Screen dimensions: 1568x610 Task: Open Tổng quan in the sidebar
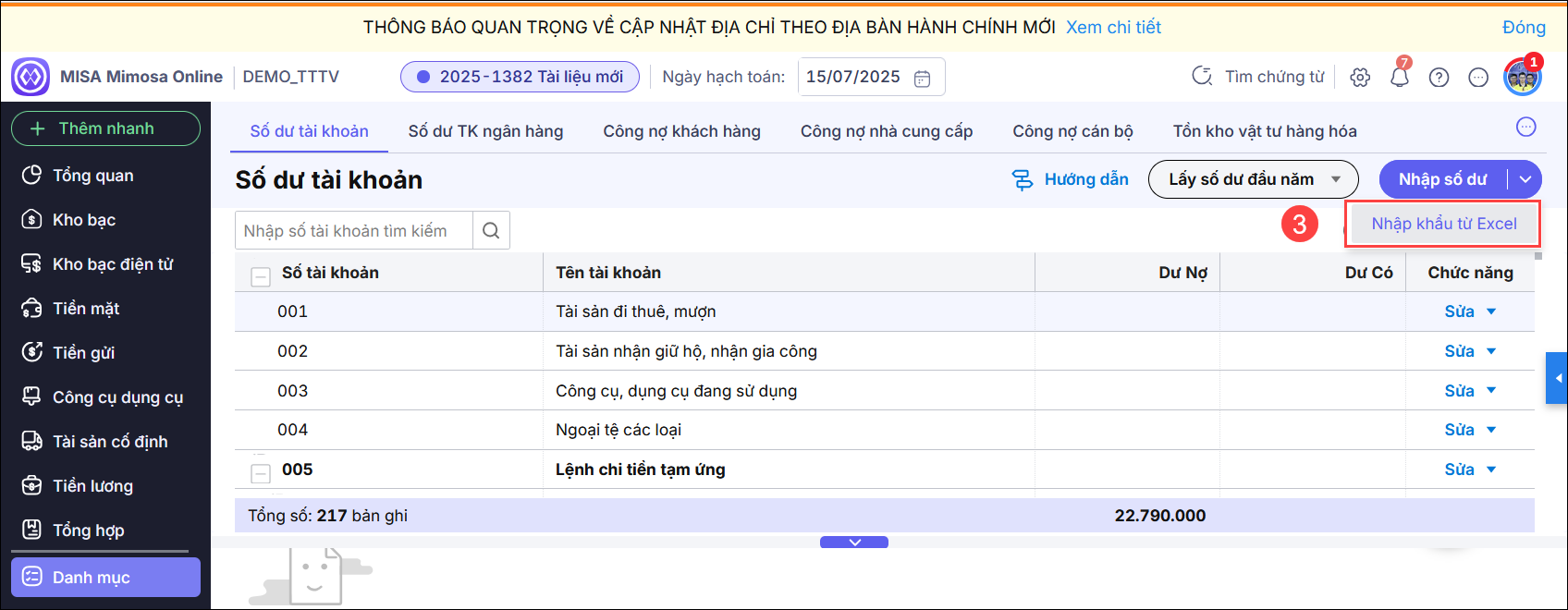click(x=105, y=176)
